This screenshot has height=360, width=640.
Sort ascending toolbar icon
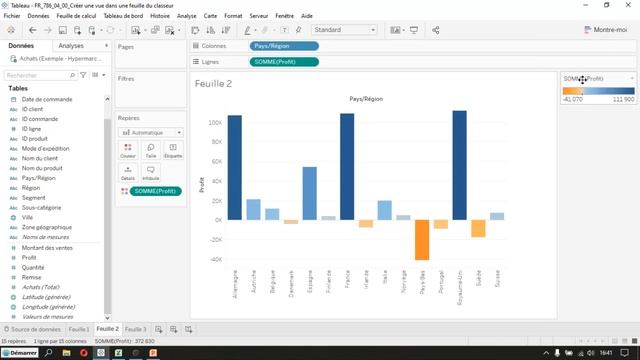[211, 30]
